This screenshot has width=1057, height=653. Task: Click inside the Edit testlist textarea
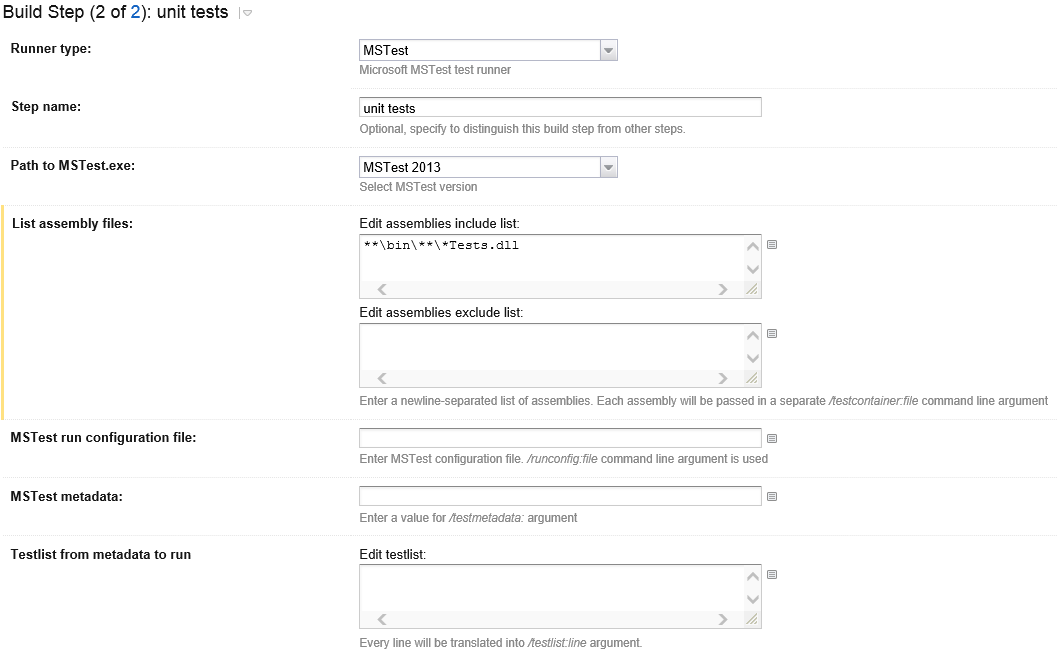pos(551,588)
